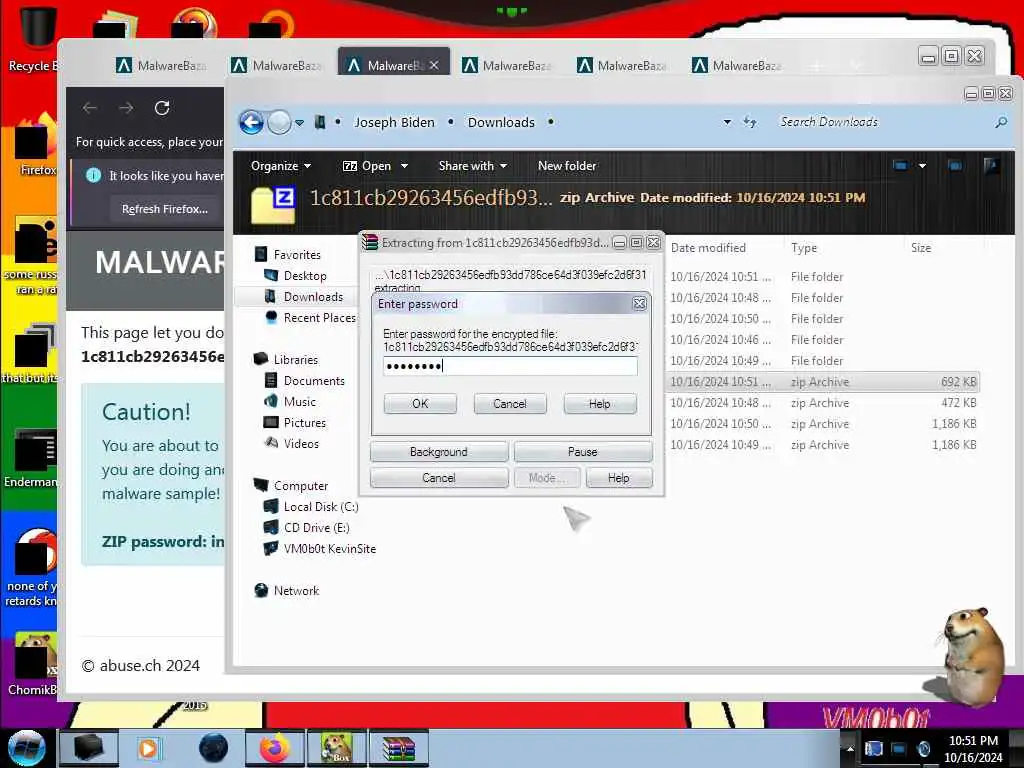The height and width of the screenshot is (768, 1024).
Task: Switch to last MalwareBazaar tab
Action: click(737, 65)
